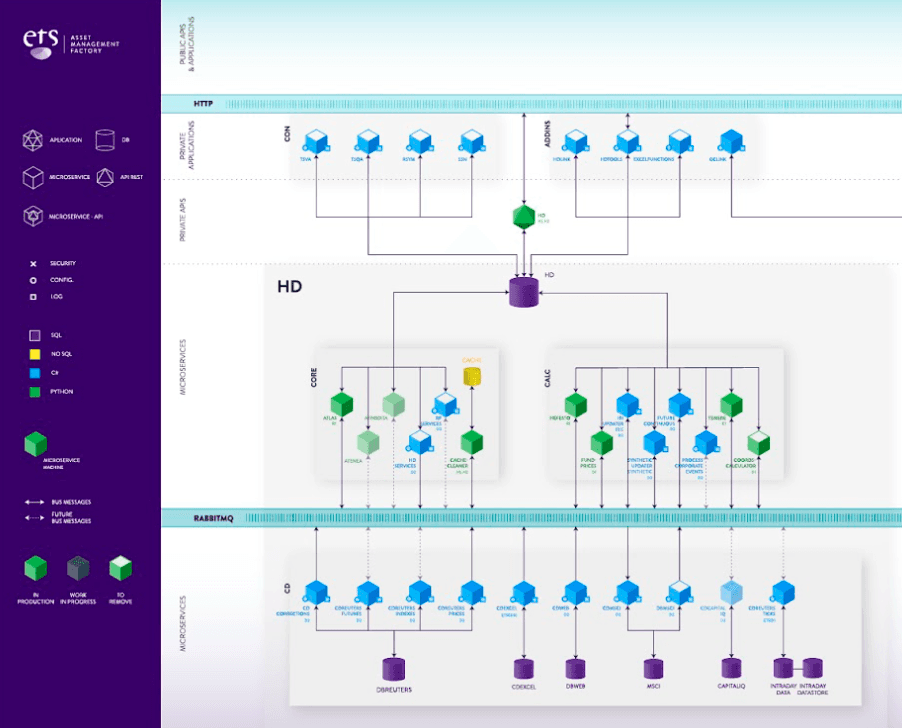Click the CALC group label
The height and width of the screenshot is (728, 902).
(548, 378)
